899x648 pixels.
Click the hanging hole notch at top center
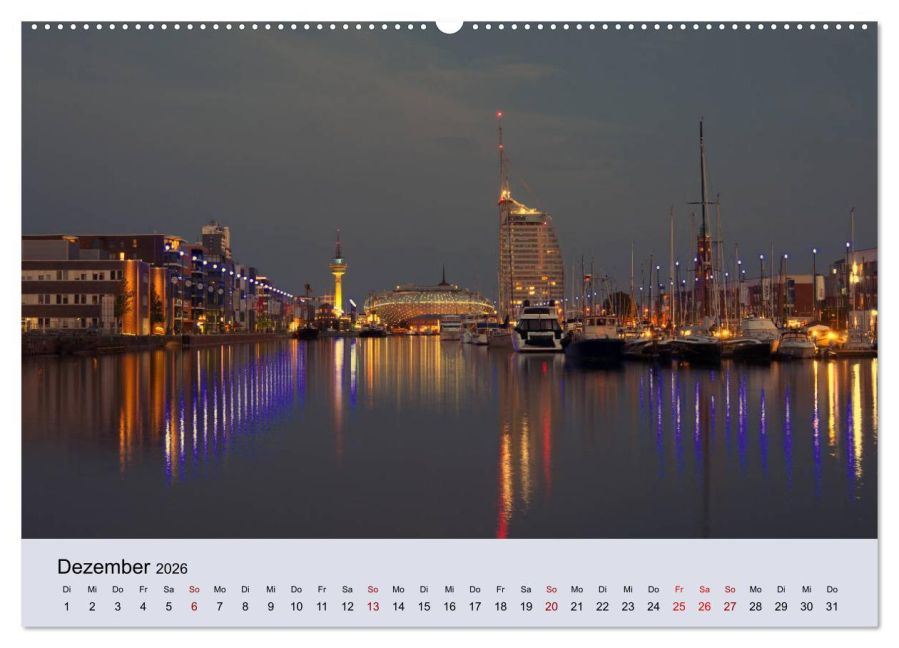[449, 25]
